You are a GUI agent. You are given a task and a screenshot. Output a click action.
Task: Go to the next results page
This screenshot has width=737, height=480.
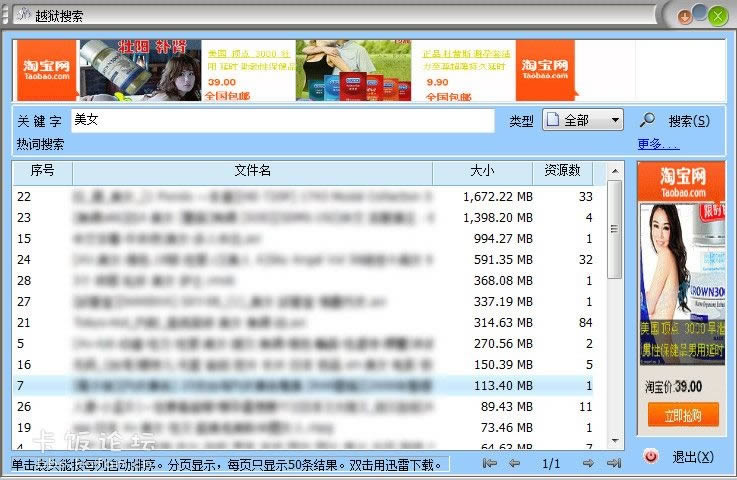[x=588, y=463]
